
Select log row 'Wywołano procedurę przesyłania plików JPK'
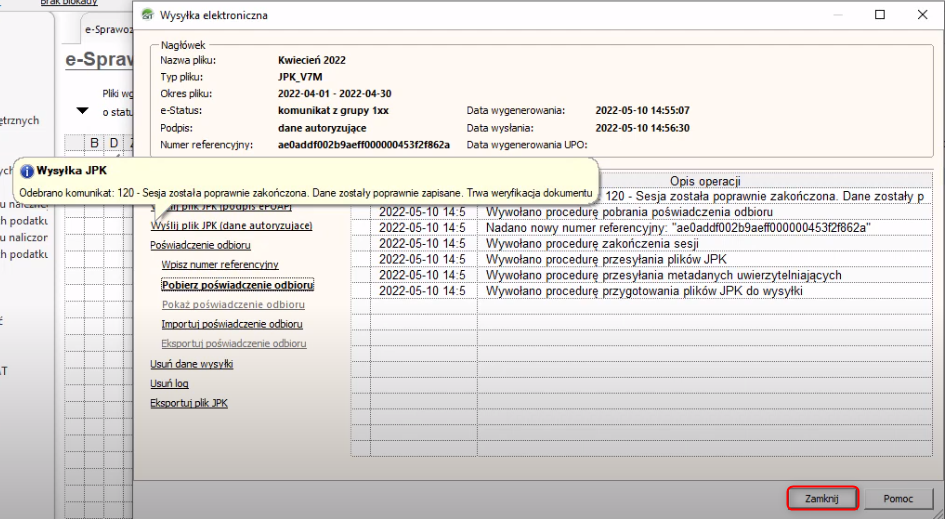click(641, 259)
